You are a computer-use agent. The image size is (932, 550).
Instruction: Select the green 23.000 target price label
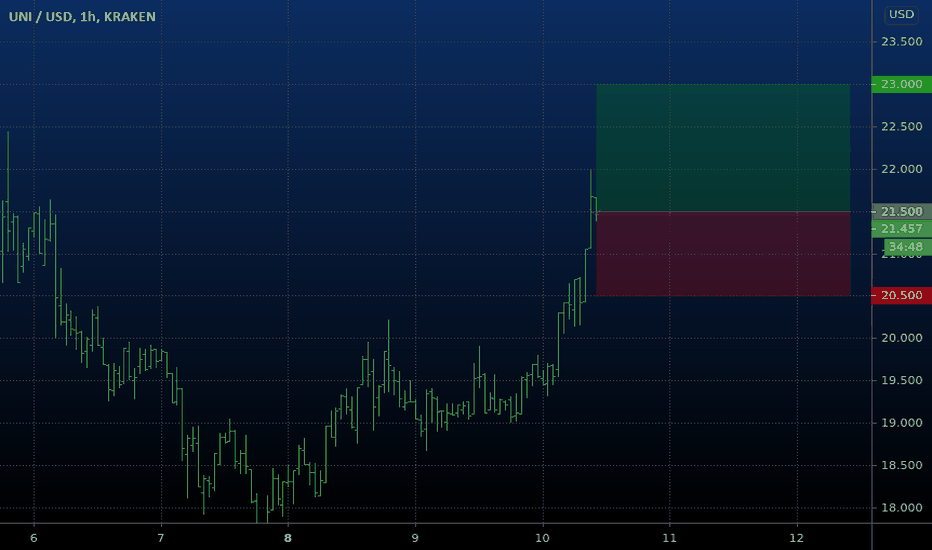[x=901, y=84]
